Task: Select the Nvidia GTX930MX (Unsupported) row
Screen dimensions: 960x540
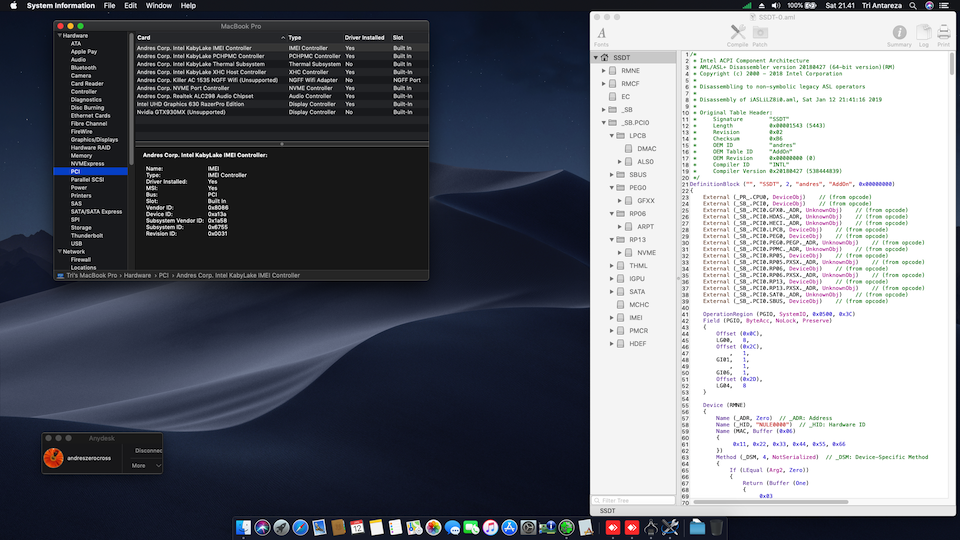Action: click(281, 112)
